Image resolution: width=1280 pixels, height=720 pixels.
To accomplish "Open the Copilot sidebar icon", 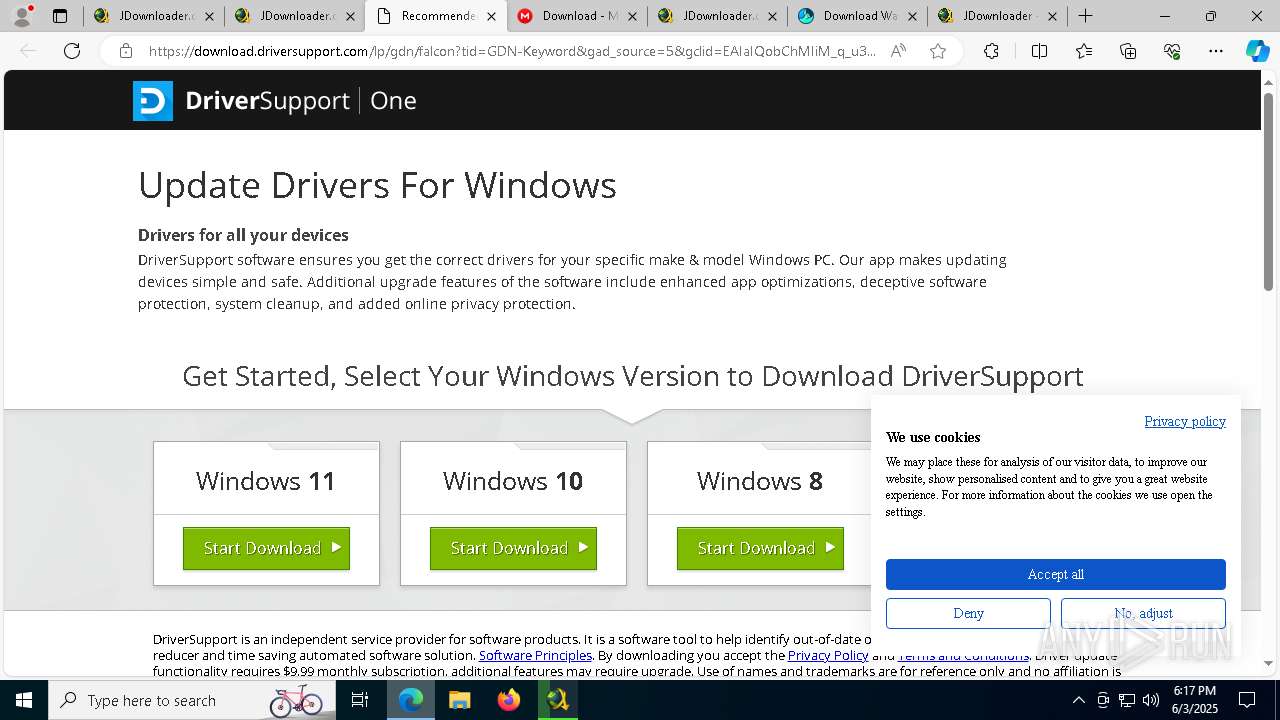I will [1257, 51].
